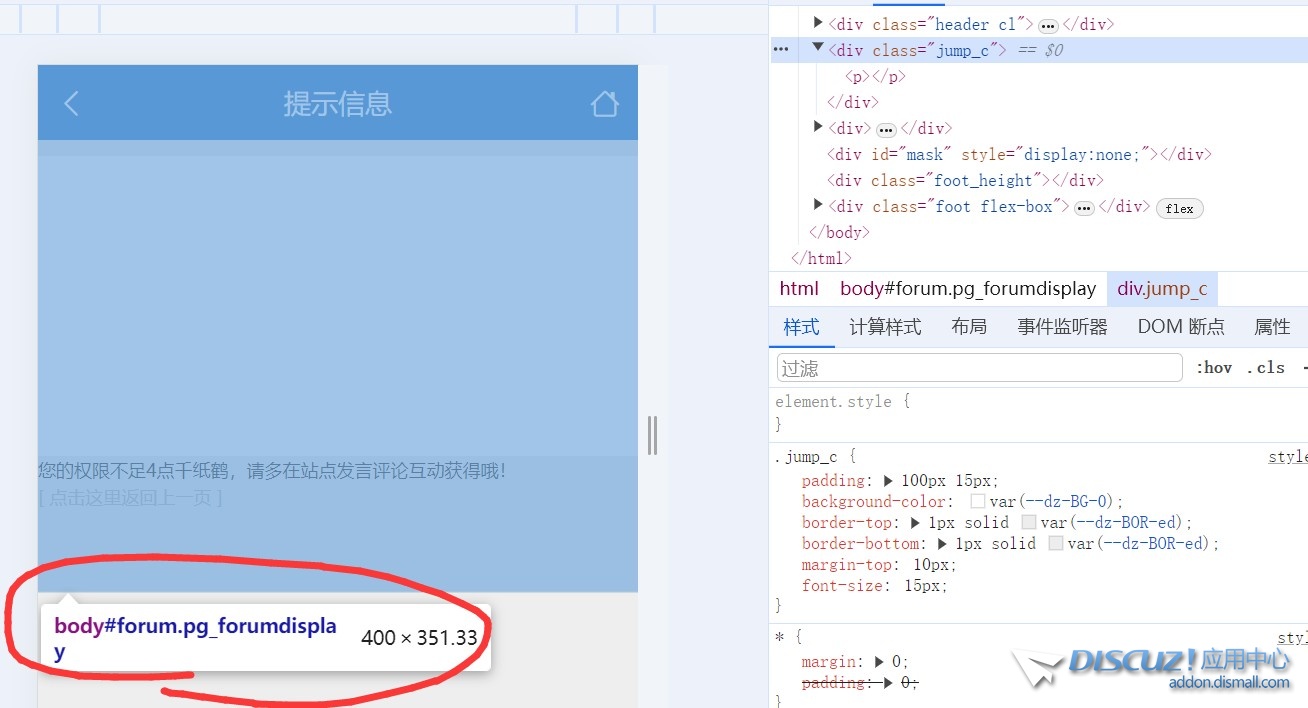Select the div class foot_height node

tap(965, 180)
